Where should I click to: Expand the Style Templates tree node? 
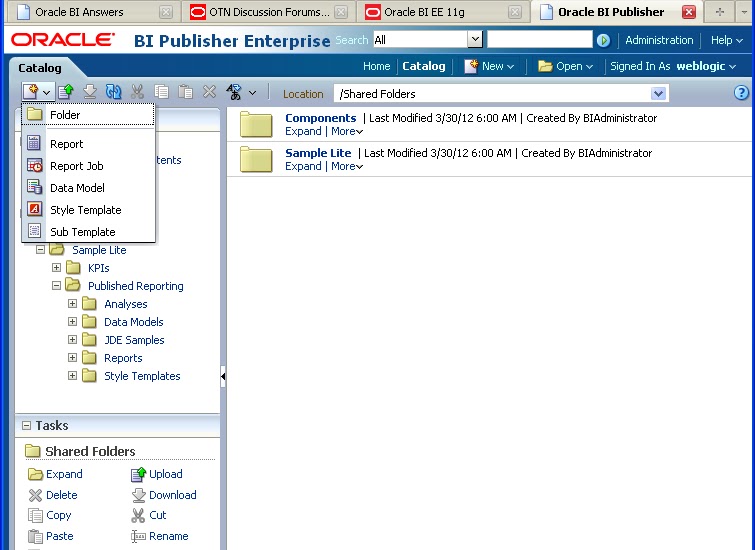tap(72, 376)
